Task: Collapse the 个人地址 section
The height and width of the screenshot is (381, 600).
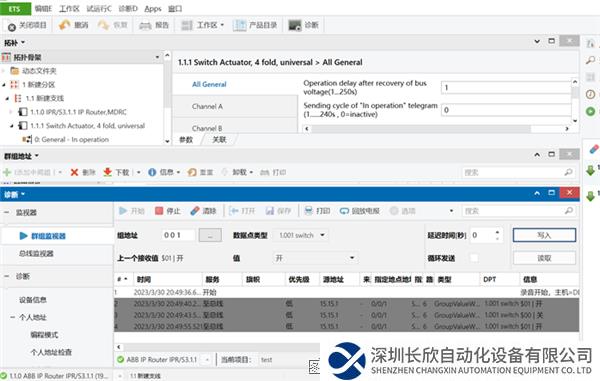Action: (13, 318)
